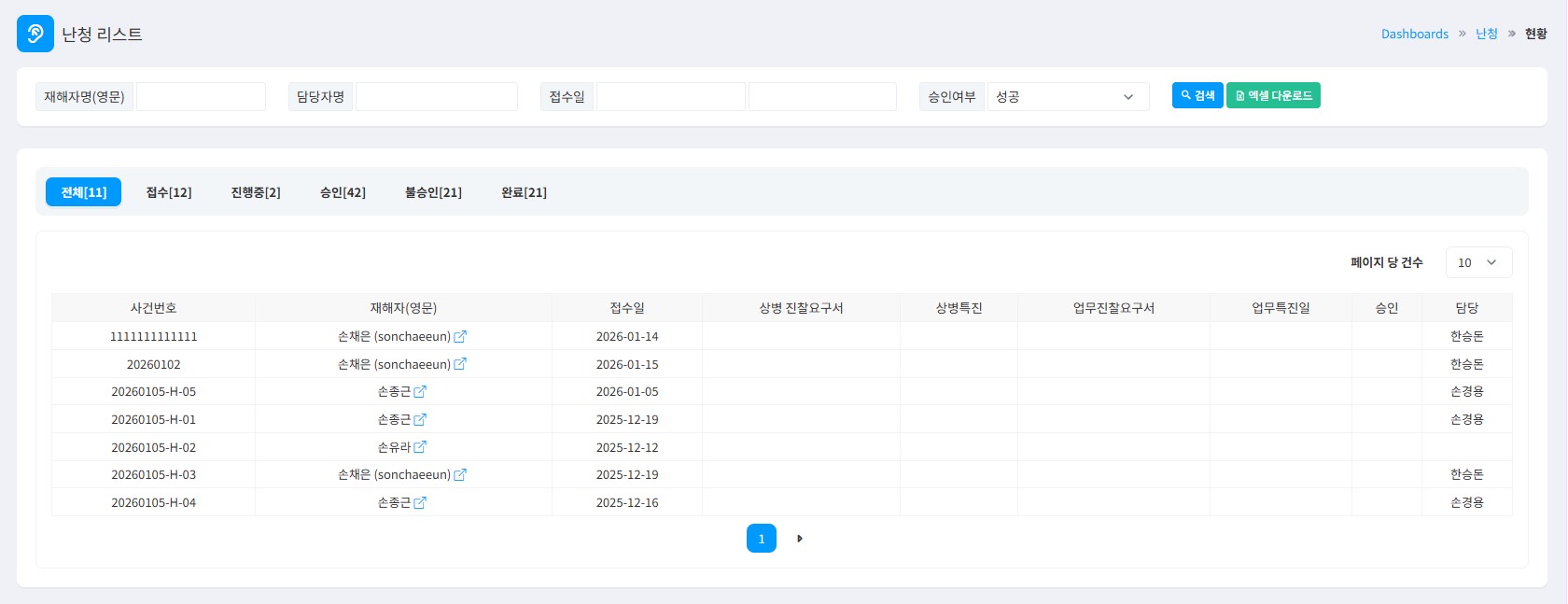Screen dimensions: 1568x604
Task: Open external link icon in row 20260105-H-01
Action: [x=420, y=420]
